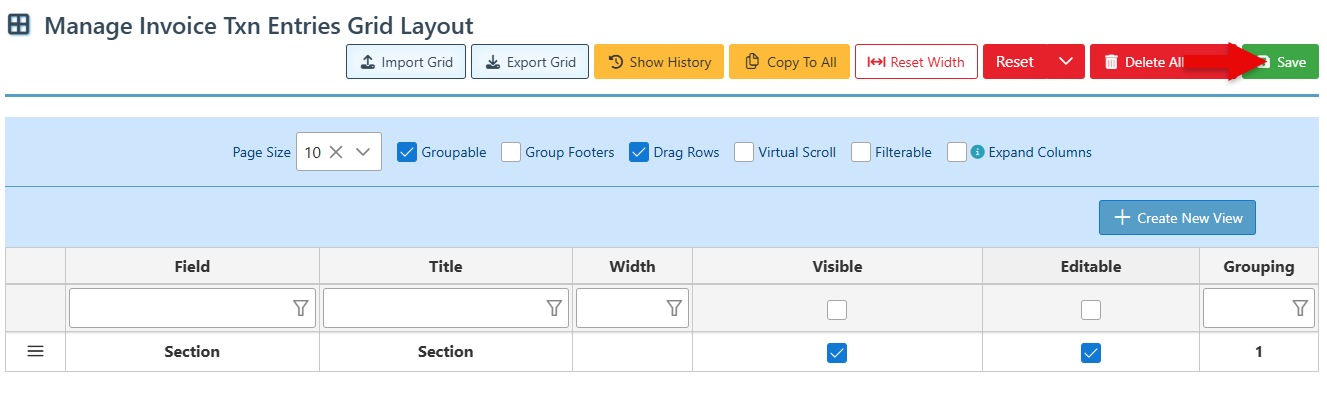Click Create New View button
The width and height of the screenshot is (1327, 396).
point(1177,218)
